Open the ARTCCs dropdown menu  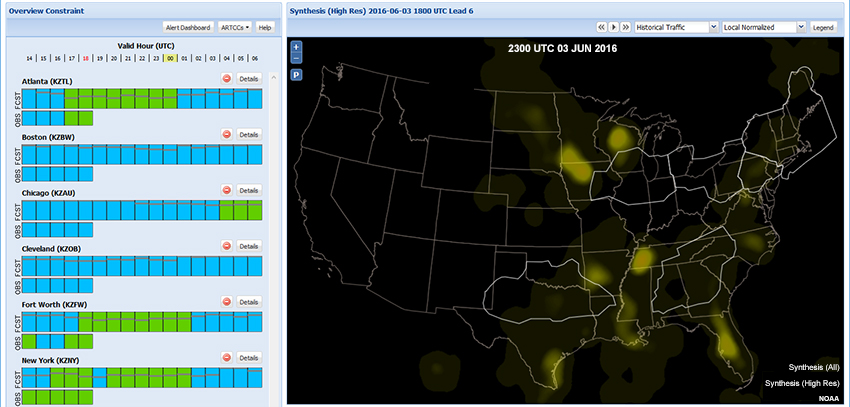point(235,28)
